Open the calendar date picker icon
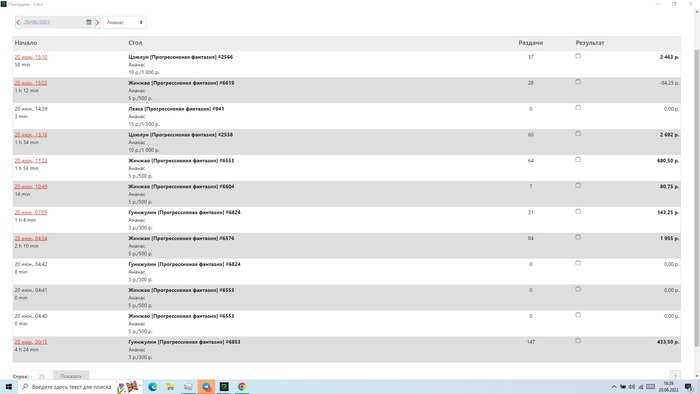The width and height of the screenshot is (700, 394). (x=89, y=22)
